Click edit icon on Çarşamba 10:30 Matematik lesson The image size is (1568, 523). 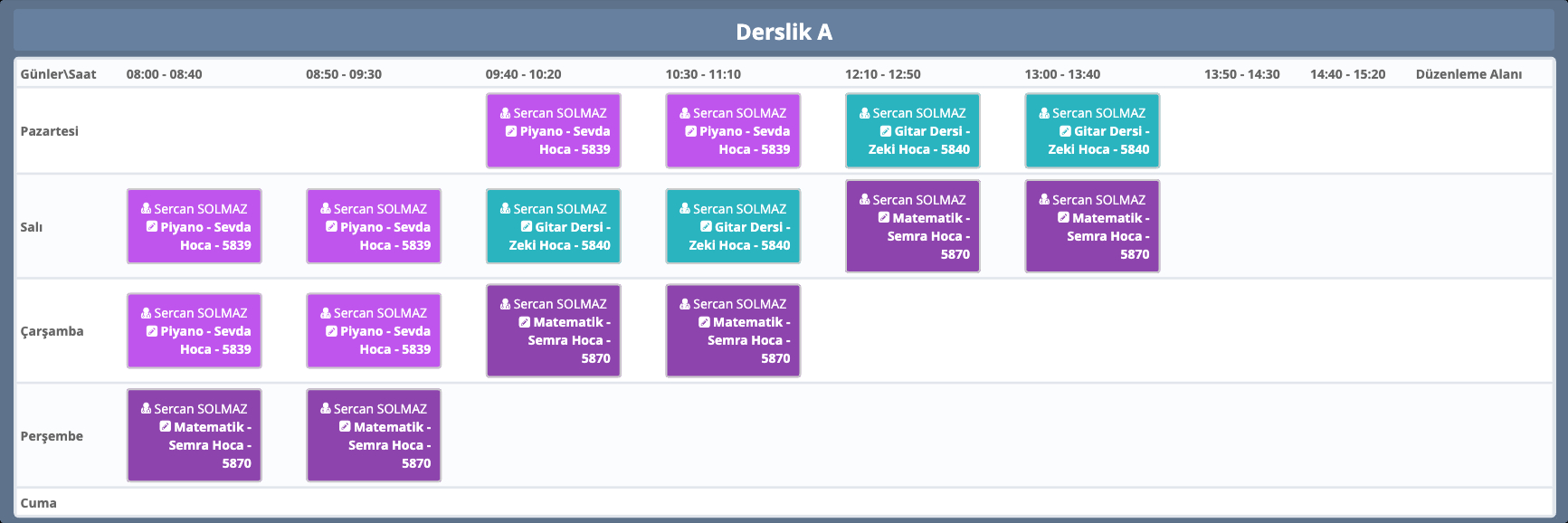coord(704,322)
